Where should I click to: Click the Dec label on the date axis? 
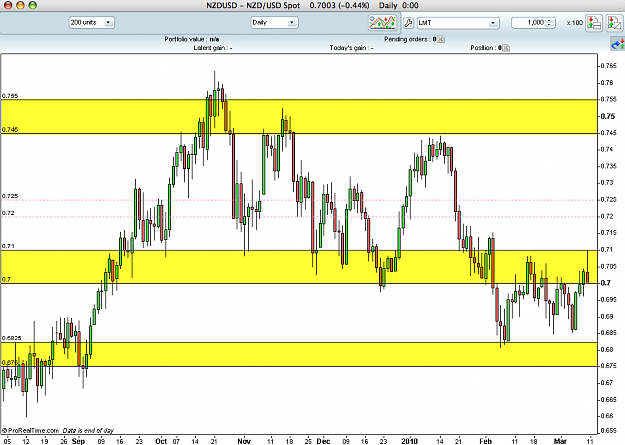coord(323,441)
